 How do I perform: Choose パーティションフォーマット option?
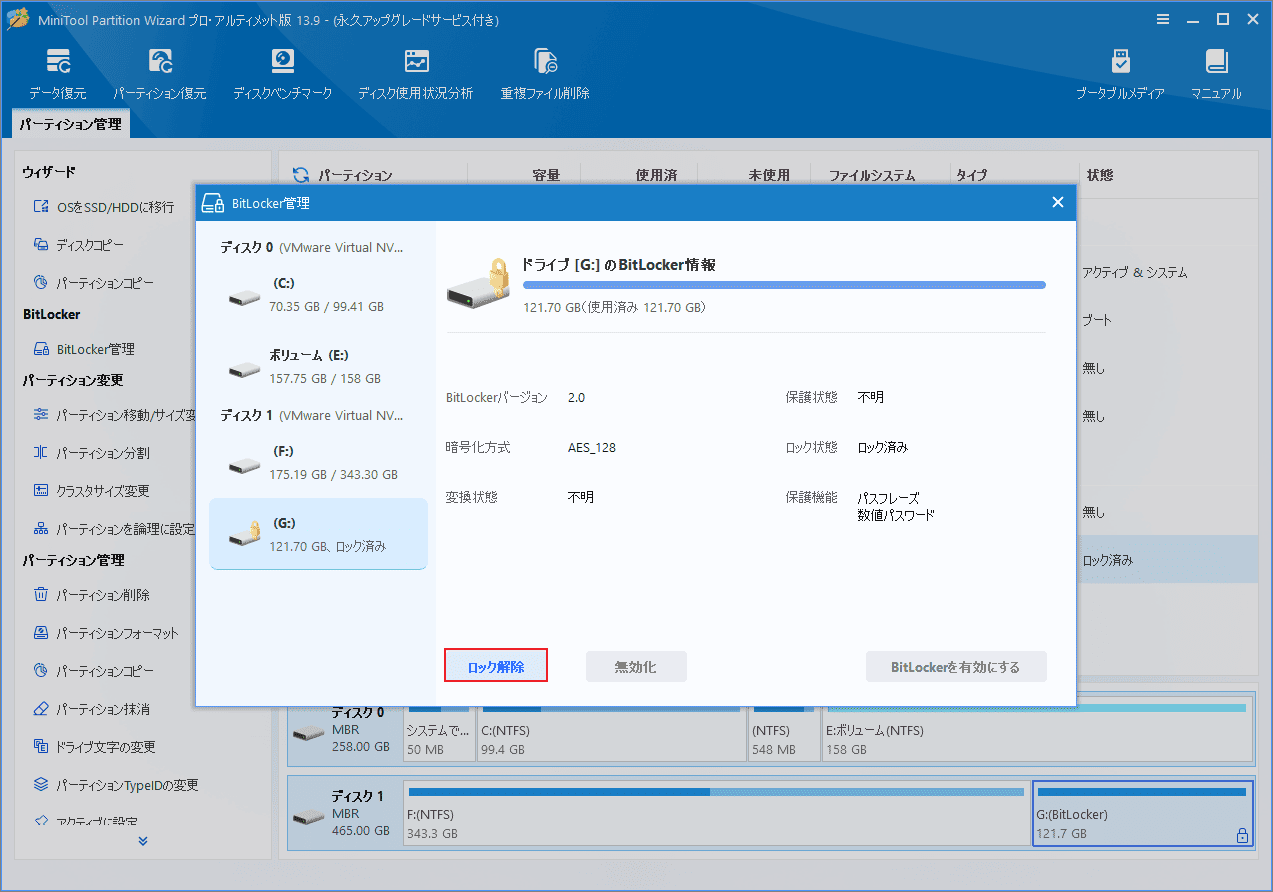[106, 633]
